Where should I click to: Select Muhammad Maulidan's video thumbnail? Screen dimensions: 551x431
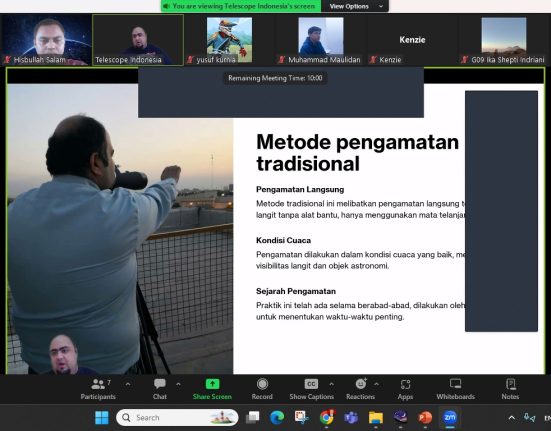point(321,40)
